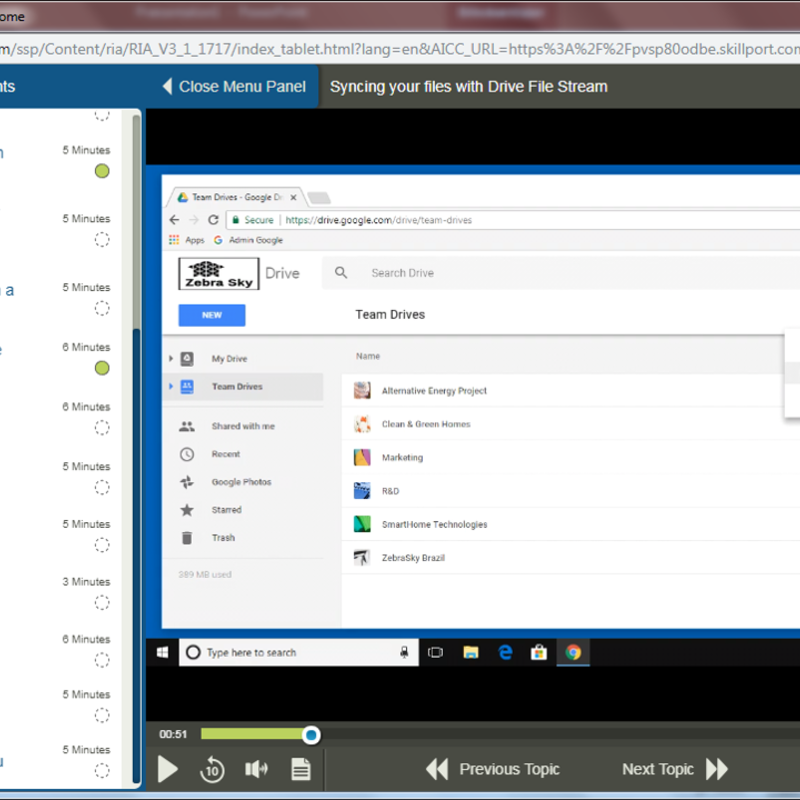
Task: Click the 389 MB used storage text
Action: [x=205, y=574]
